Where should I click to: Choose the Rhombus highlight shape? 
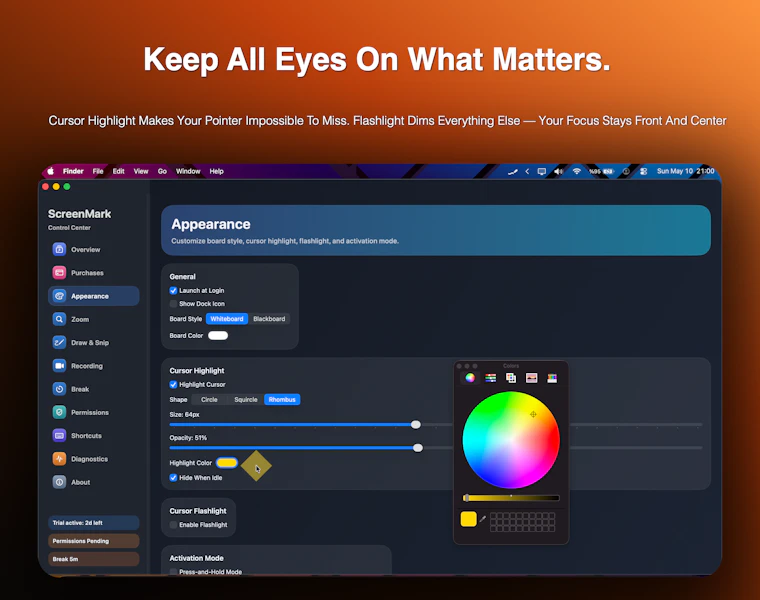point(282,399)
